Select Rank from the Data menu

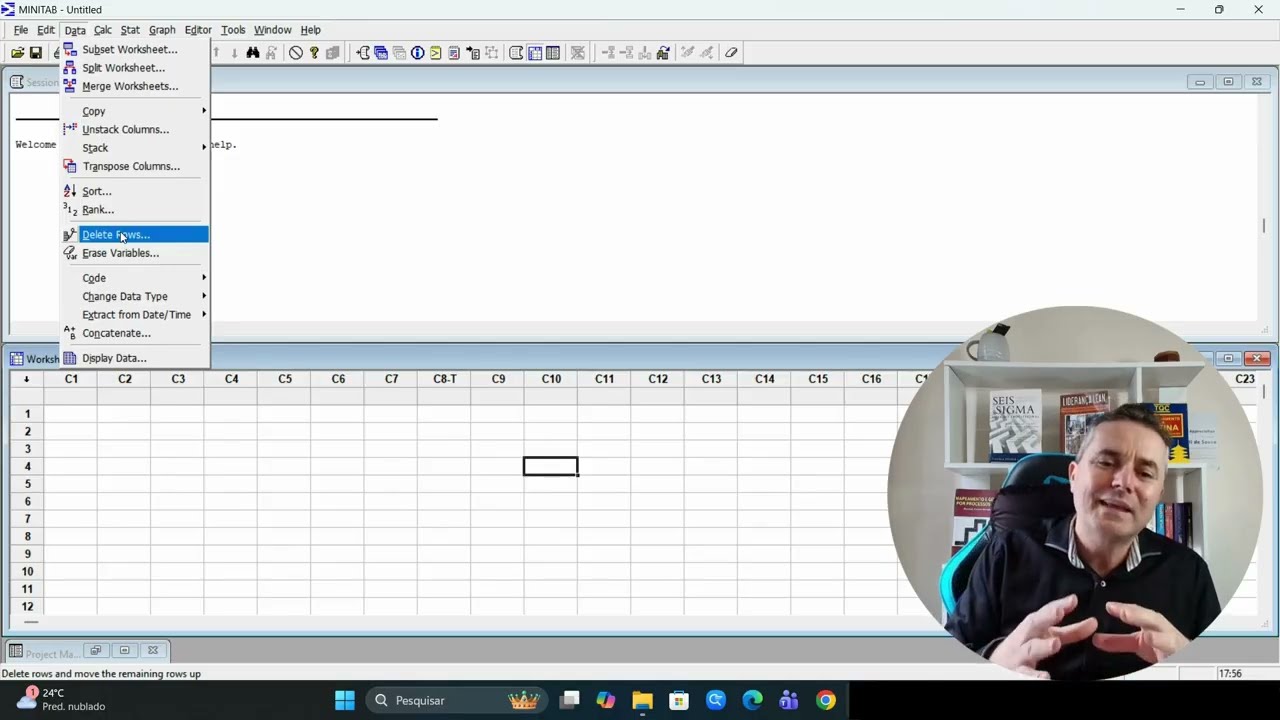pos(135,209)
